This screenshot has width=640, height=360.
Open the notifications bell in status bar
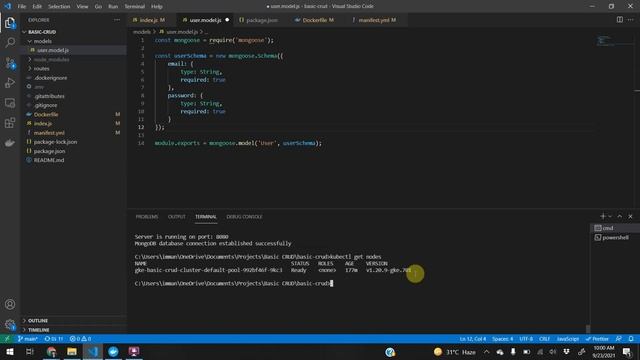tap(631, 339)
